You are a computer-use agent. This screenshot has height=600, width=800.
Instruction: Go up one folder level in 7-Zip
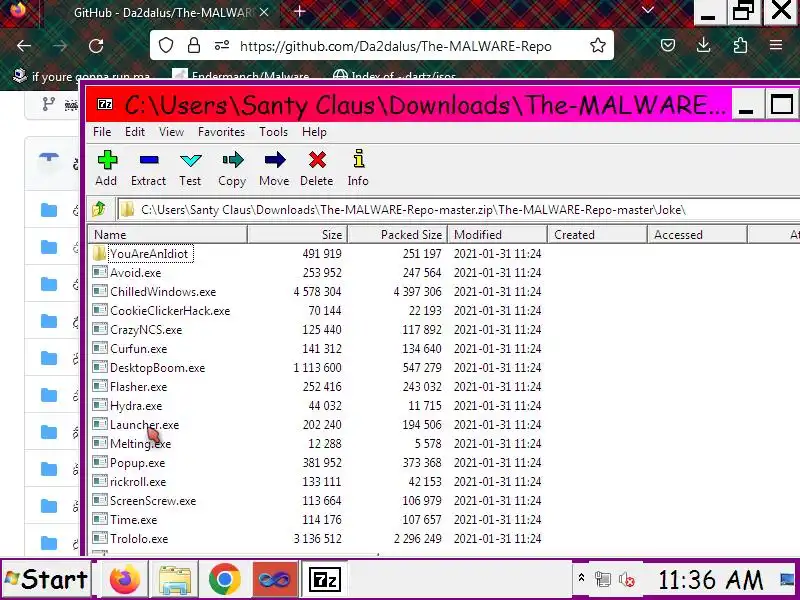pos(99,209)
